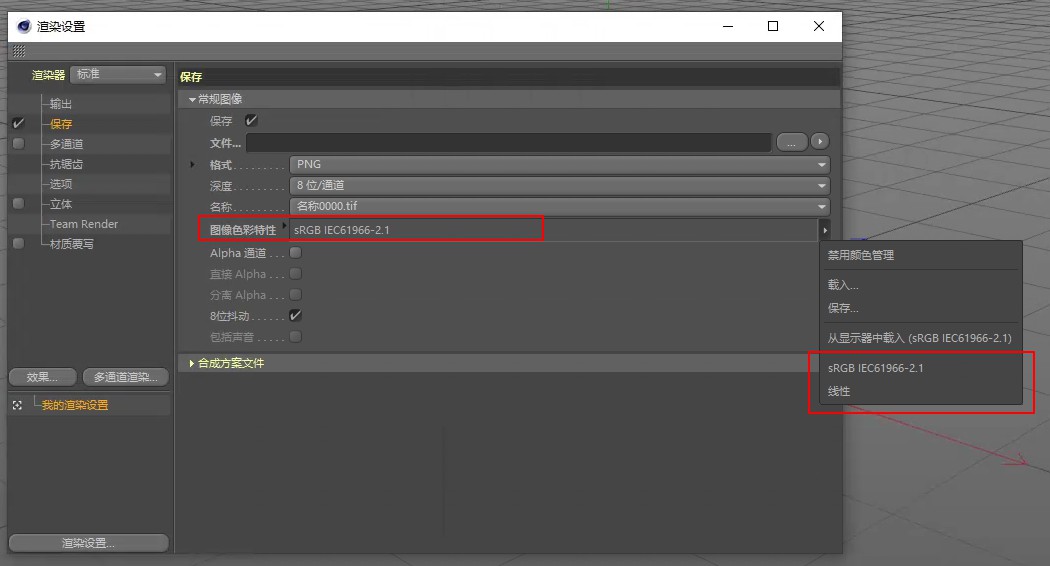Enable the 材质覆写 checkbox in tree
Image resolution: width=1050 pixels, height=566 pixels.
(x=19, y=244)
